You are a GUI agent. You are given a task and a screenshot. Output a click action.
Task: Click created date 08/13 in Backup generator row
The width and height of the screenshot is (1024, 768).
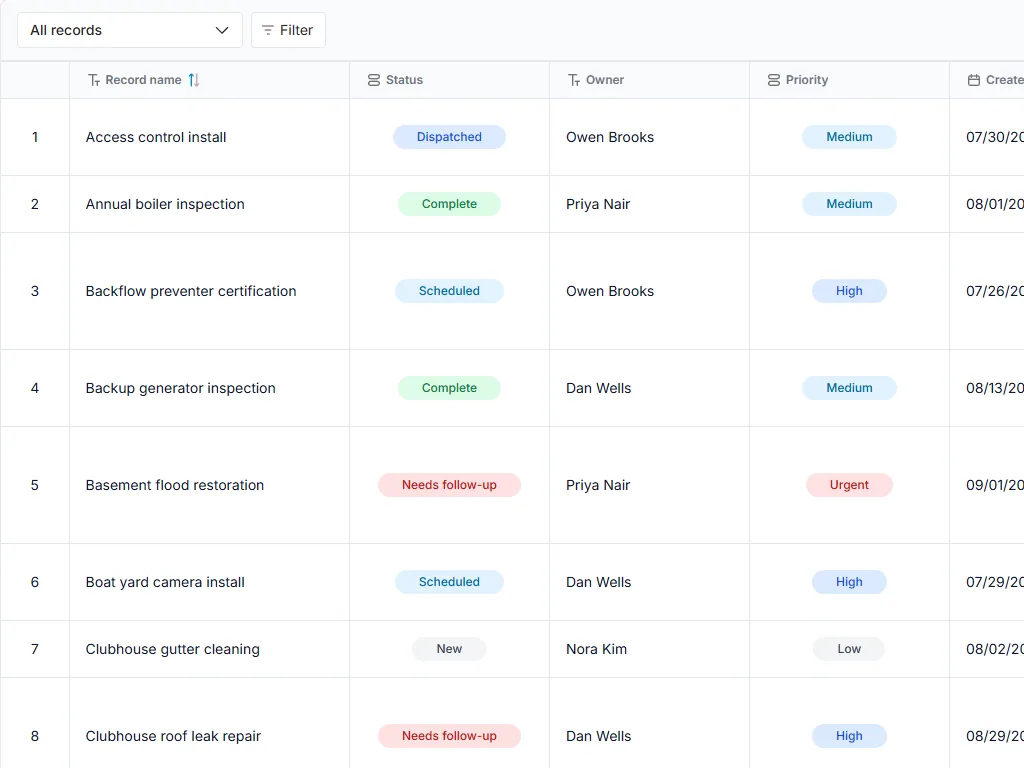(995, 388)
